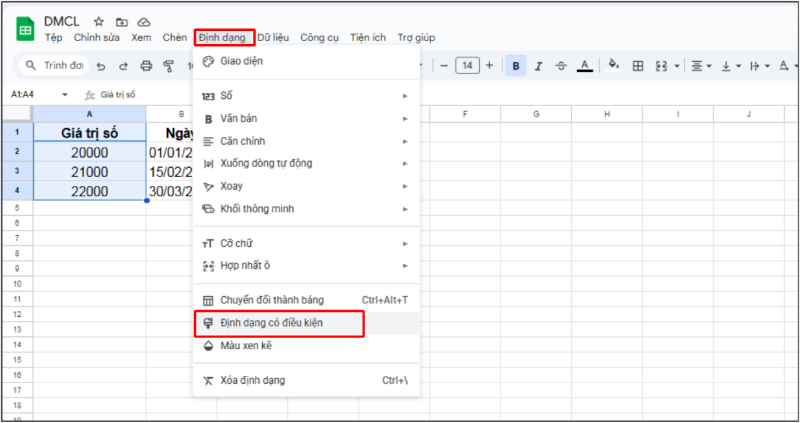Screen dimensions: 800x423
Task: Open text wrapping dropdown
Action: [760, 66]
